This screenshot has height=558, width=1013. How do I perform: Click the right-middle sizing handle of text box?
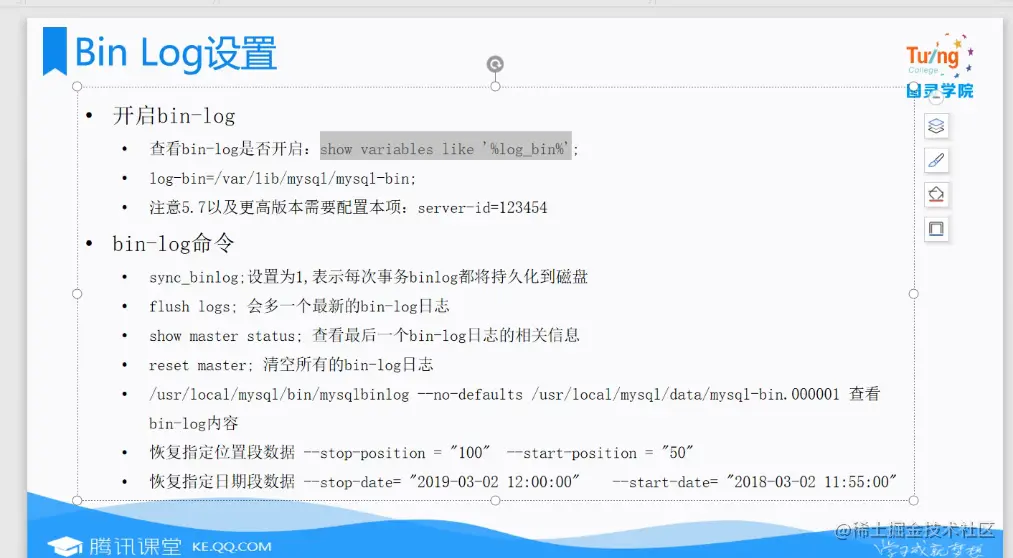[914, 294]
